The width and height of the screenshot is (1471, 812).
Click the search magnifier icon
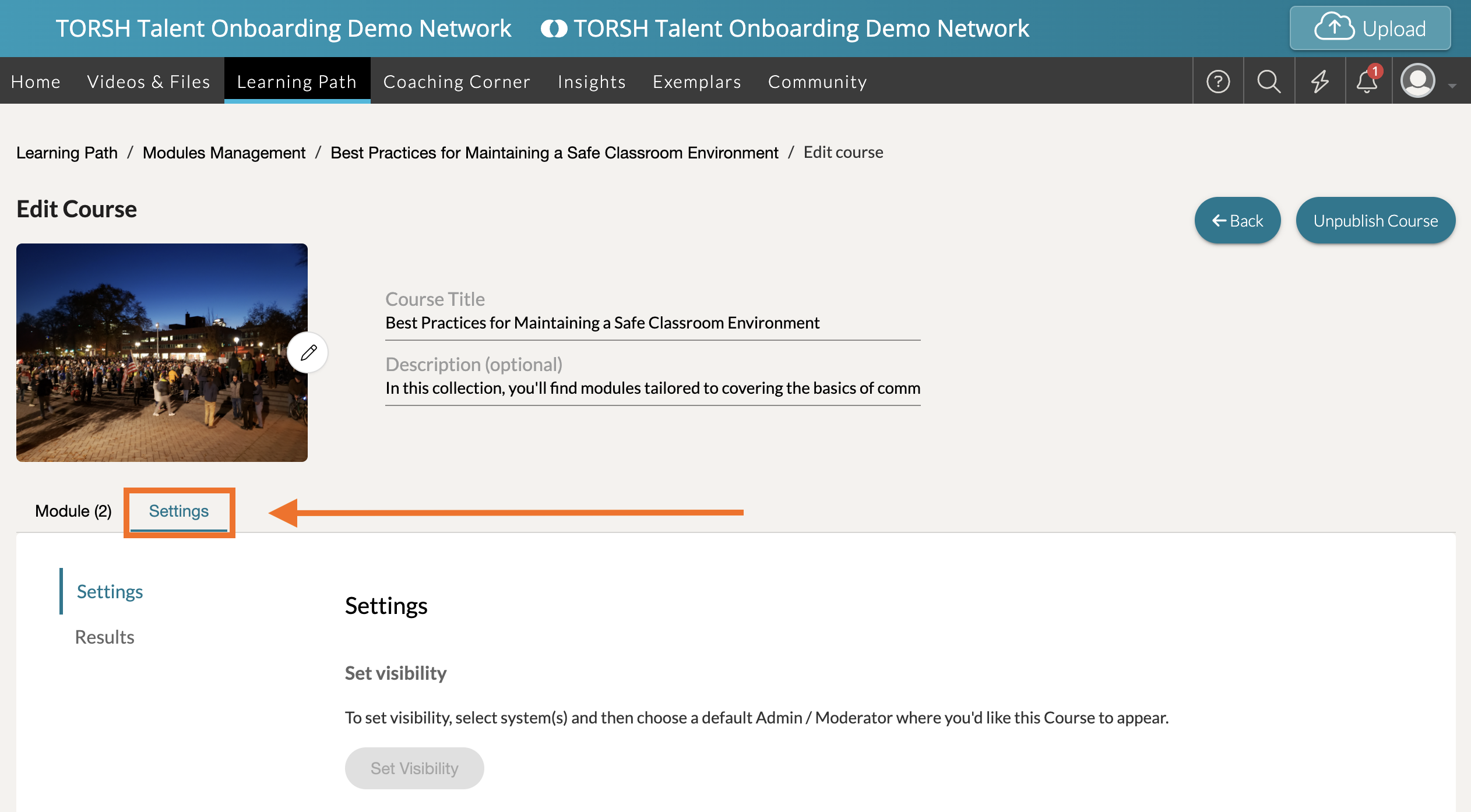click(x=1269, y=82)
